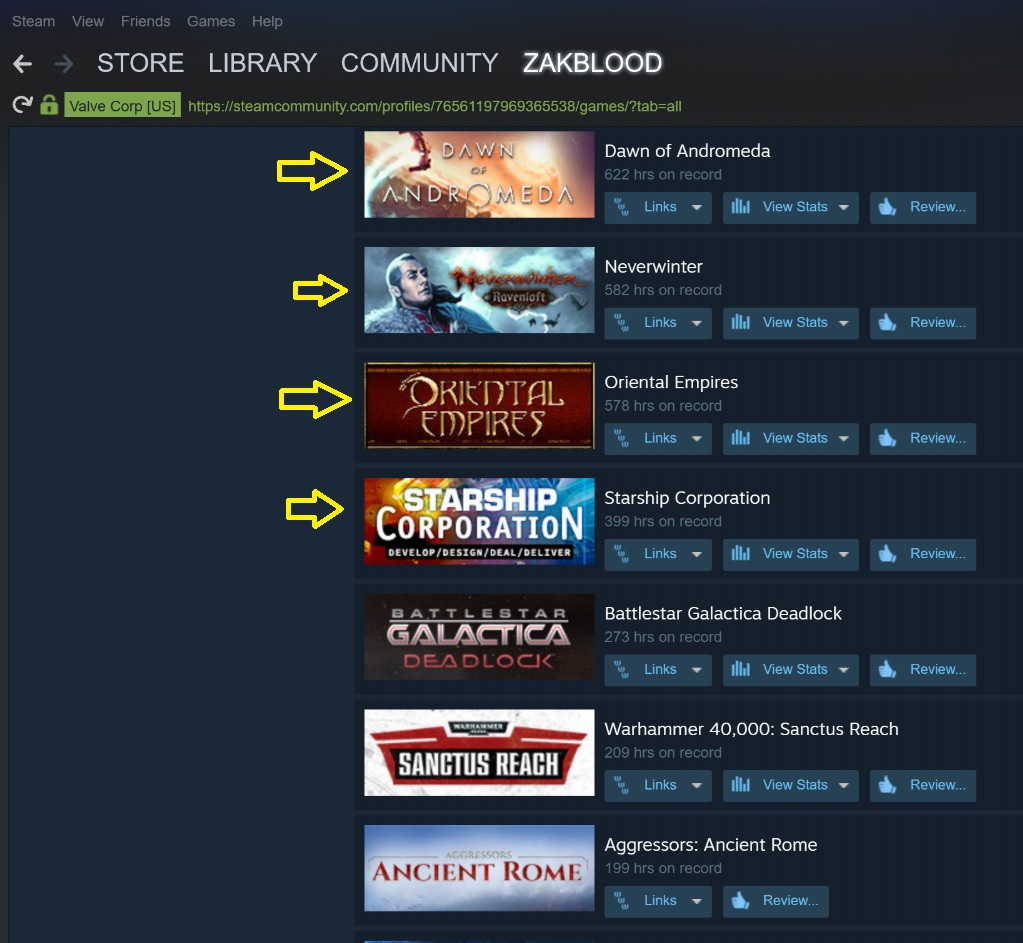Expand View Stats dropdown for Sanctus Reach
Viewport: 1023px width, 943px height.
click(844, 786)
